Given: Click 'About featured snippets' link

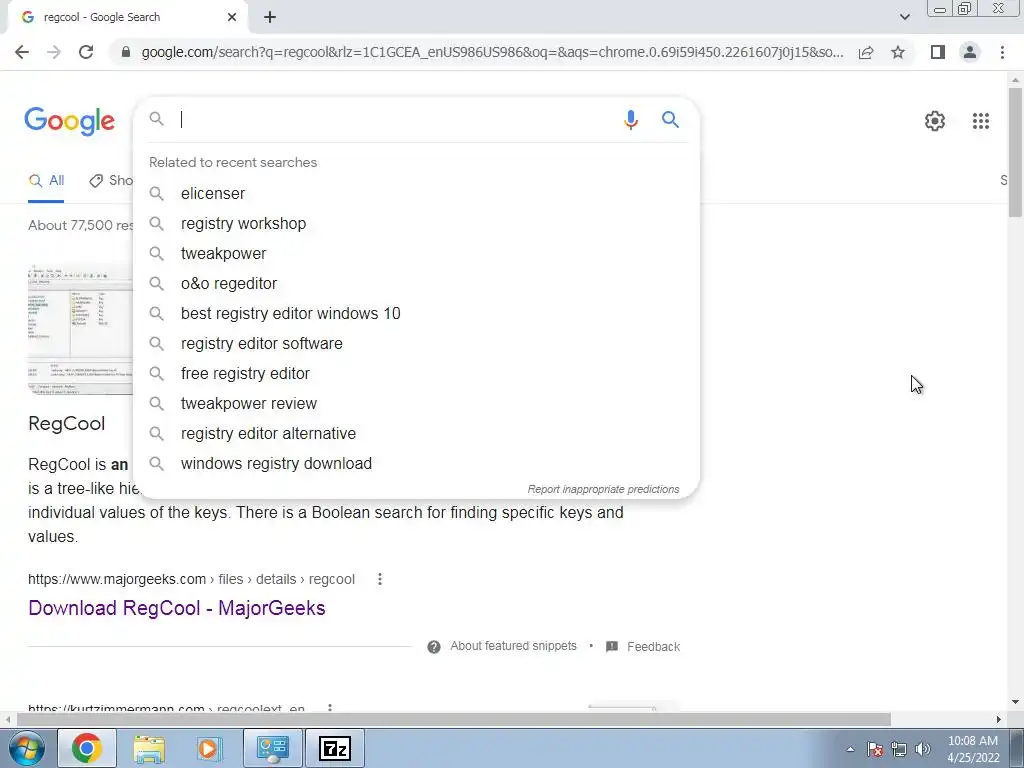Looking at the screenshot, I should coord(513,646).
